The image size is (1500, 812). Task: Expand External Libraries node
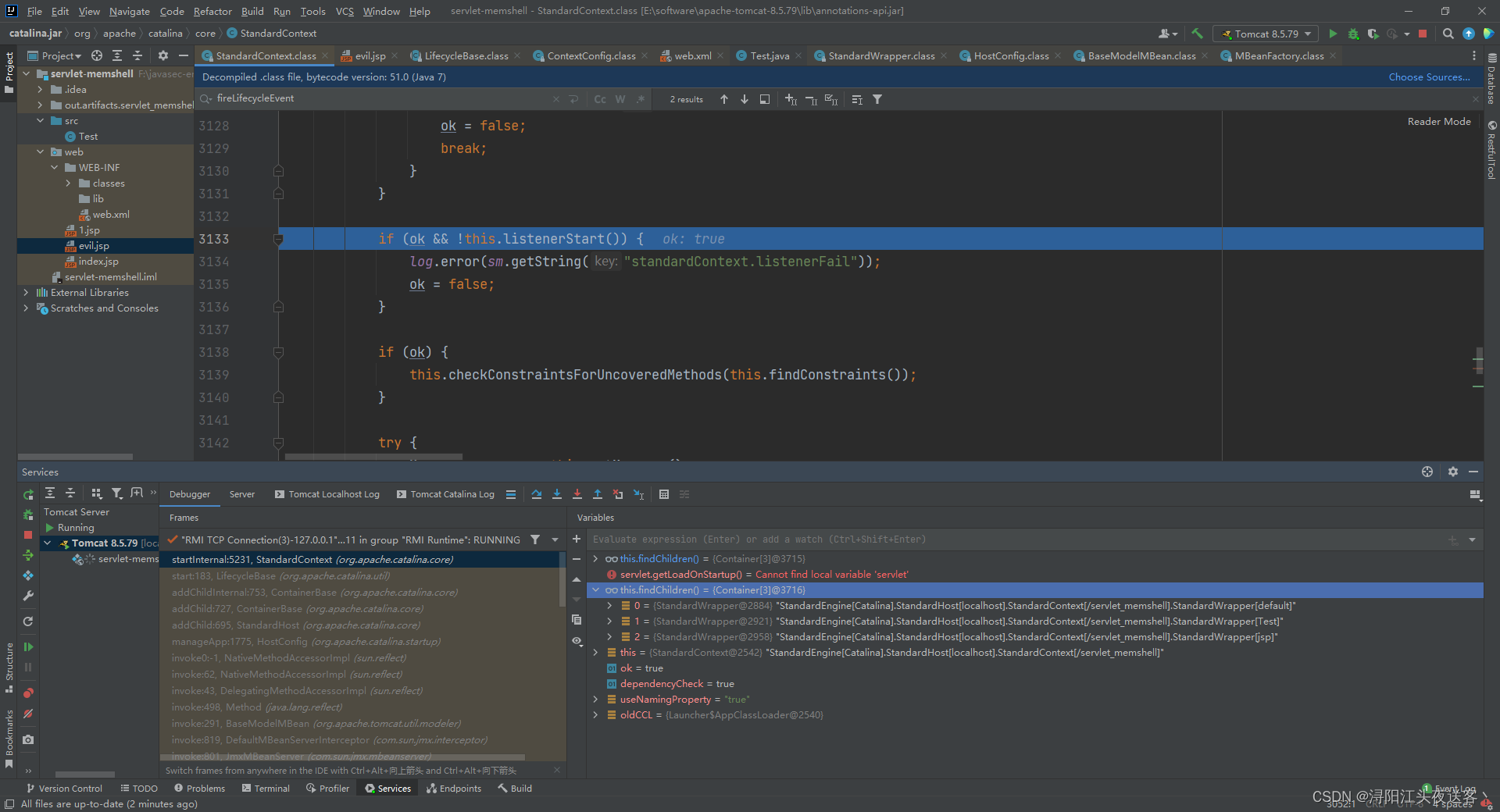[x=26, y=293]
